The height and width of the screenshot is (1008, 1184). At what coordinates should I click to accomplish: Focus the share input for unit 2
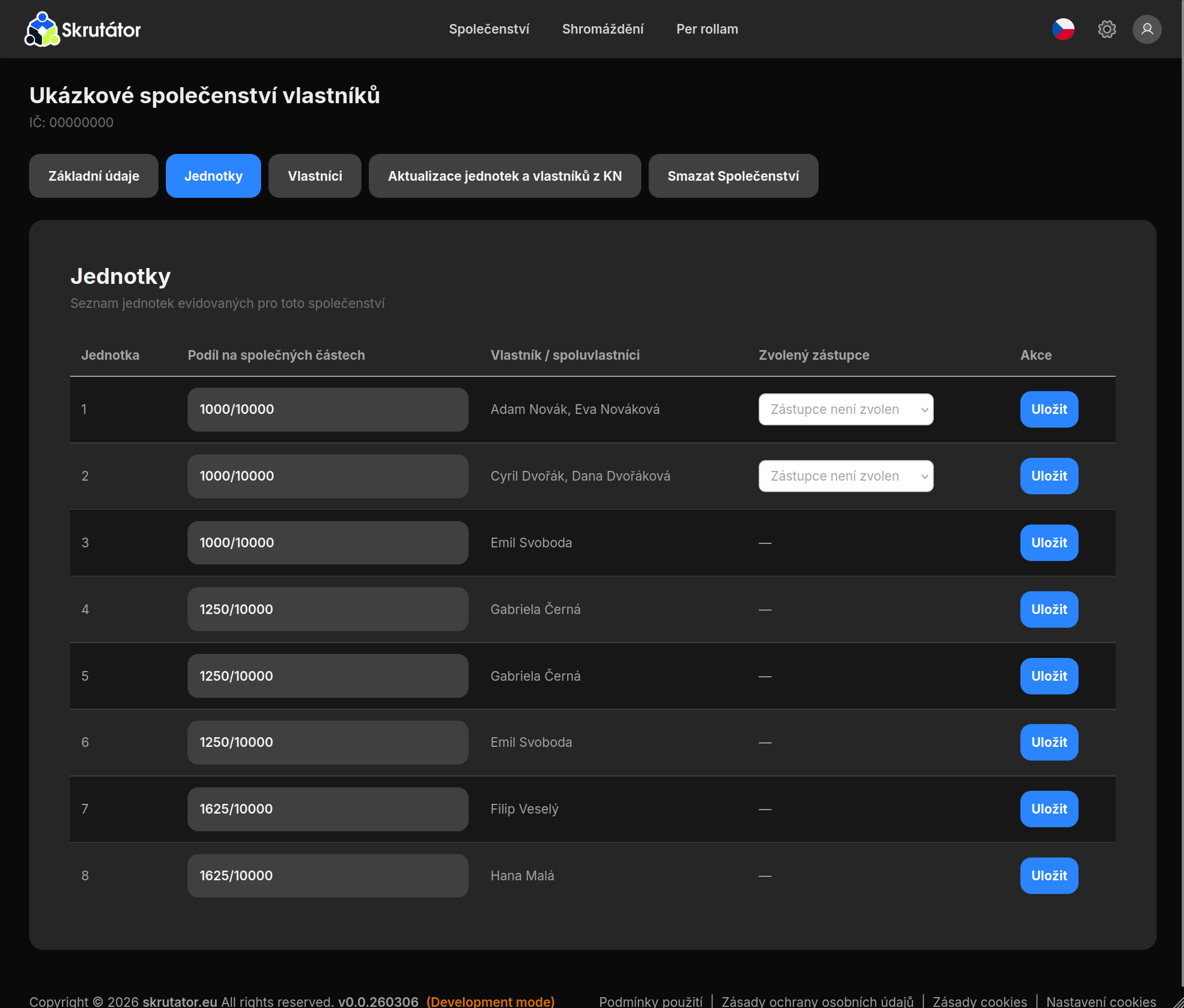point(327,476)
